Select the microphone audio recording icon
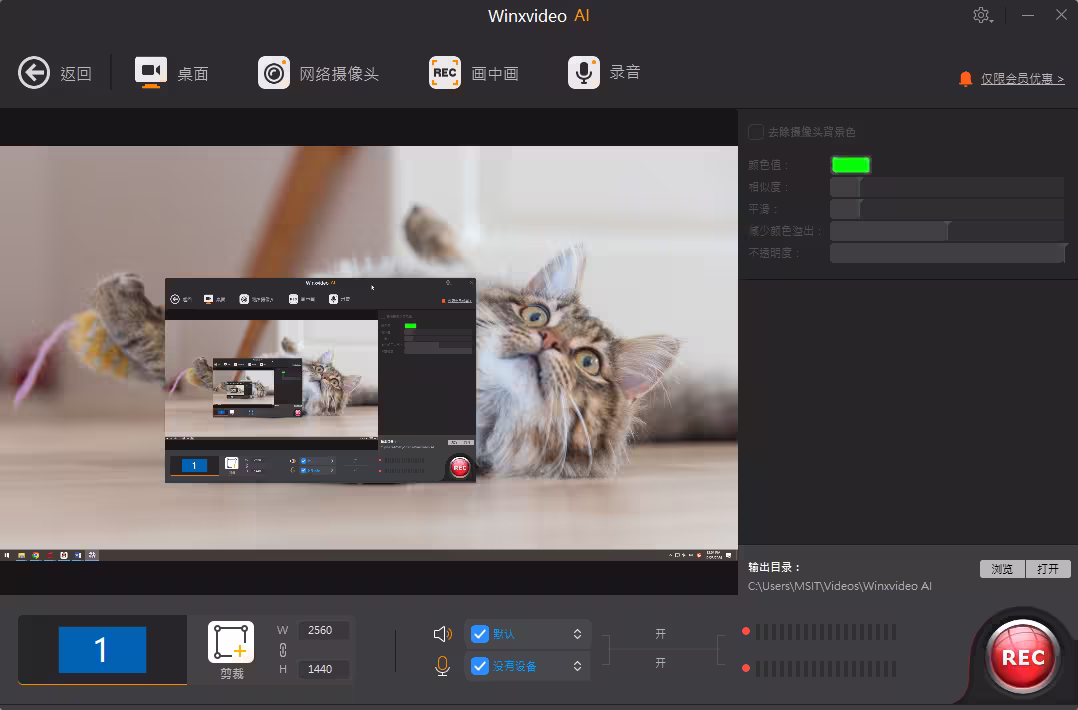The height and width of the screenshot is (710, 1078). [x=583, y=73]
